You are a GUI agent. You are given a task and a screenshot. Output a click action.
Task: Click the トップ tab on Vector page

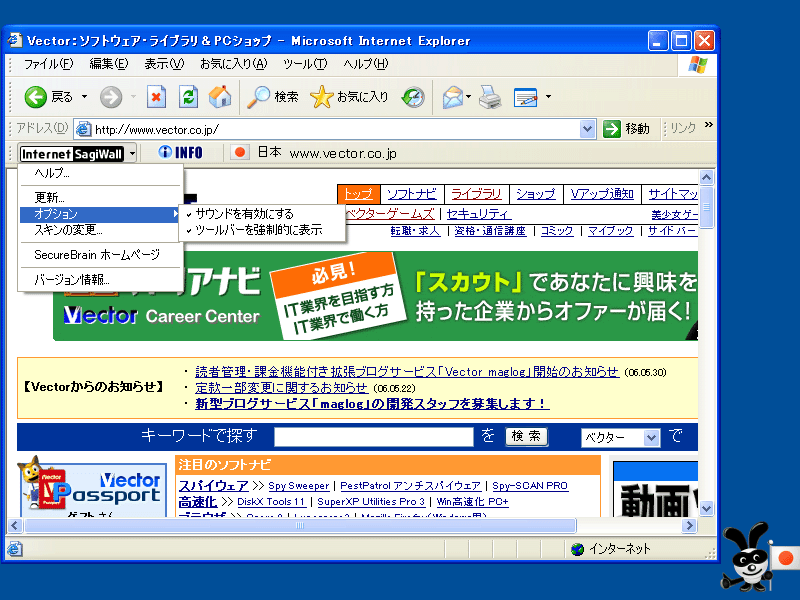tap(358, 194)
